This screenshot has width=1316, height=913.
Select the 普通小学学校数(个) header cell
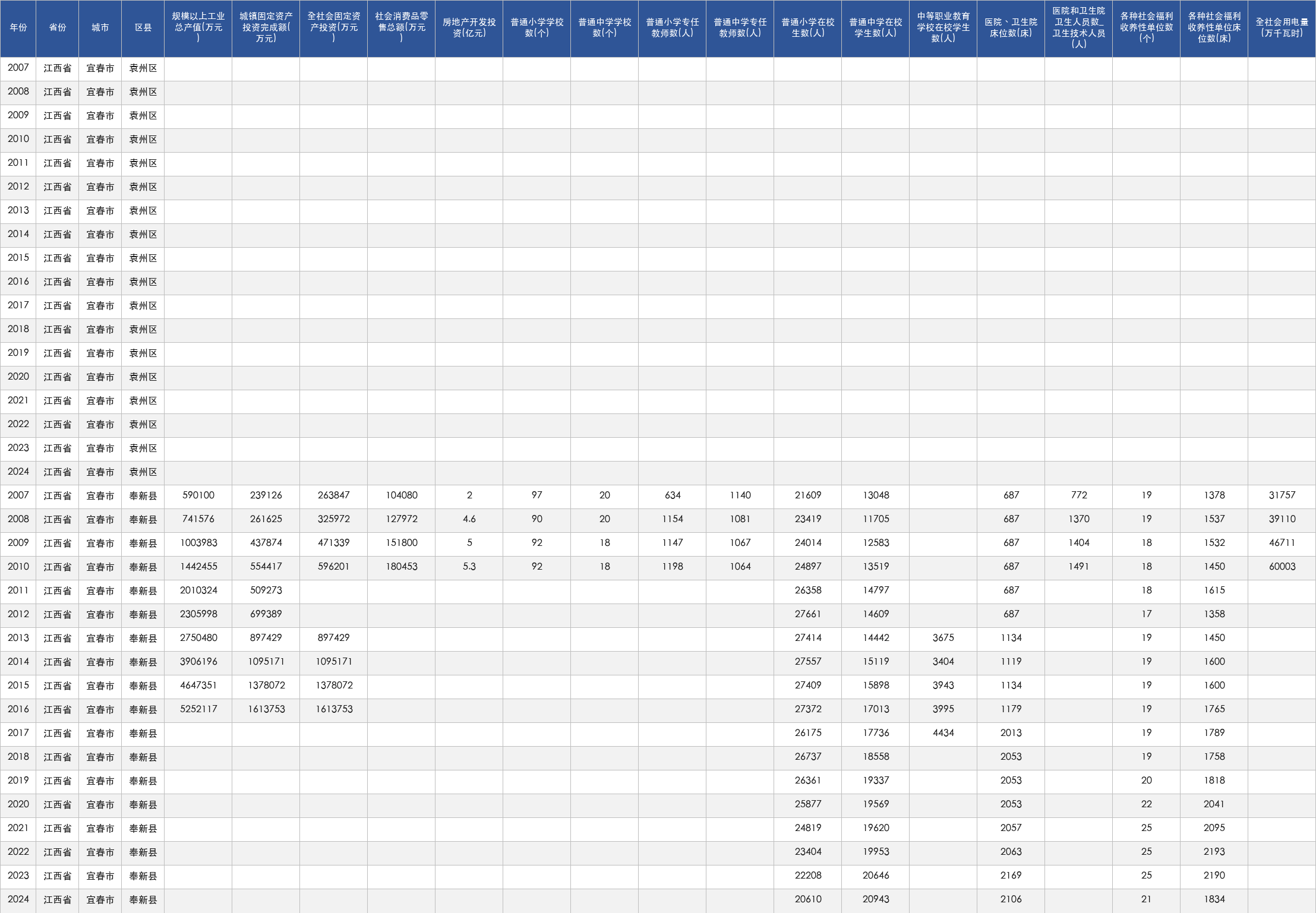pyautogui.click(x=537, y=28)
